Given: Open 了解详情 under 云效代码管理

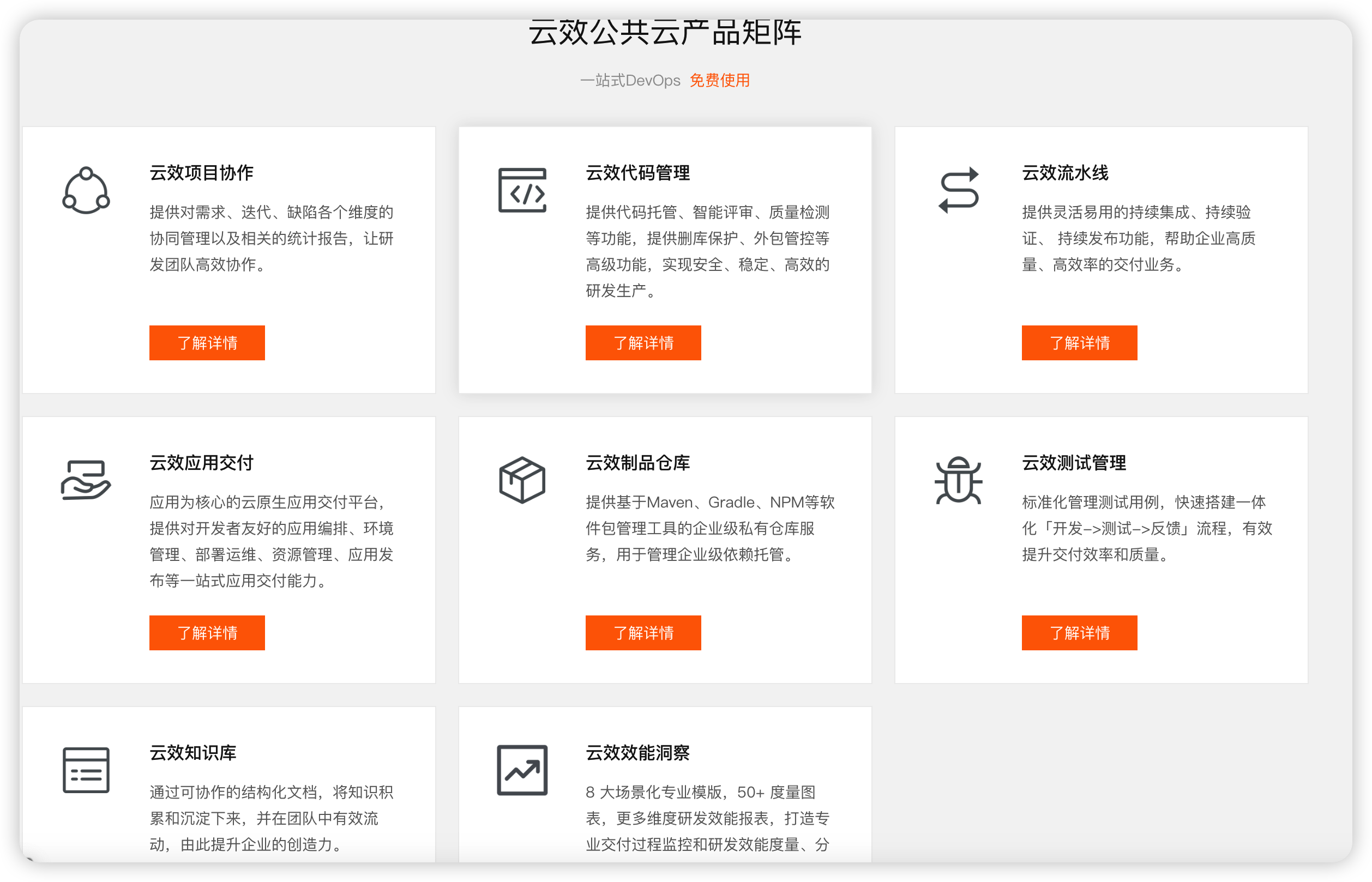Looking at the screenshot, I should [x=643, y=342].
